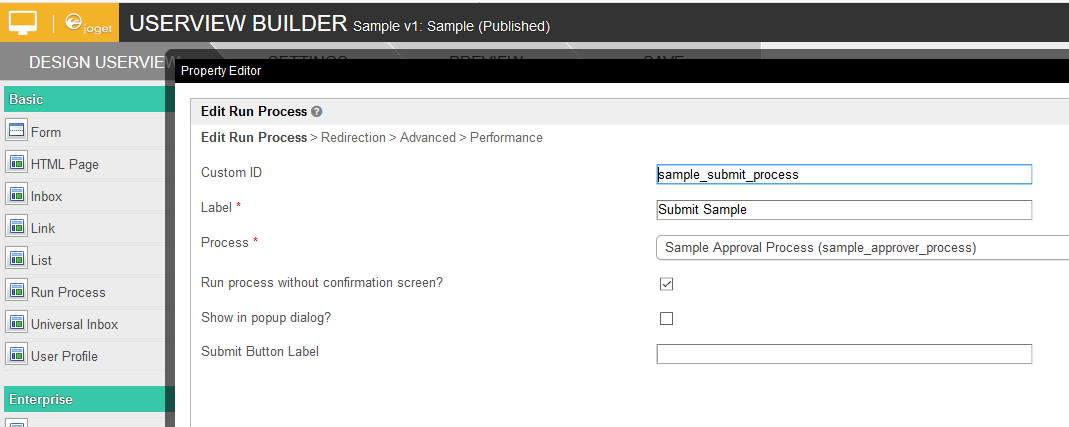
Task: Uncheck Run process without confirmation screen
Action: 666,283
